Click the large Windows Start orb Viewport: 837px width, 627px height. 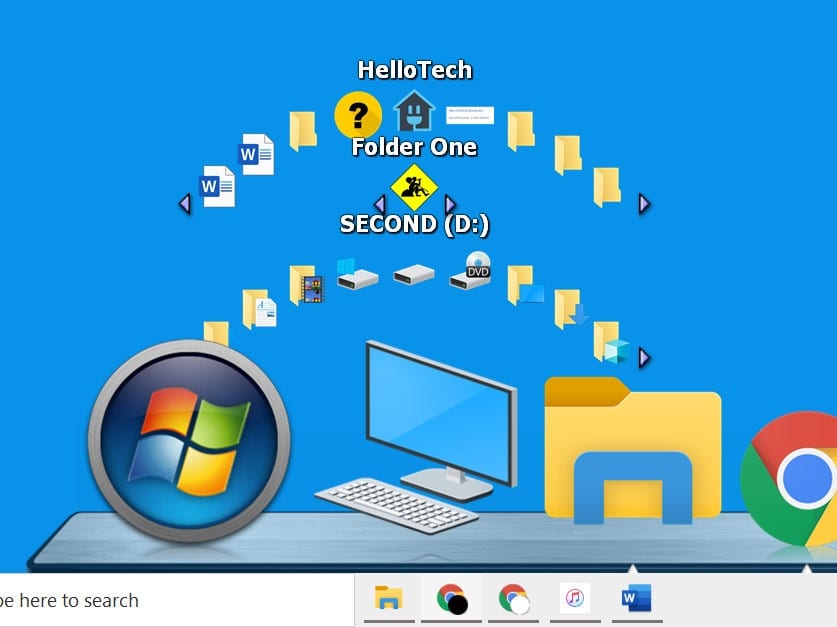[x=189, y=441]
